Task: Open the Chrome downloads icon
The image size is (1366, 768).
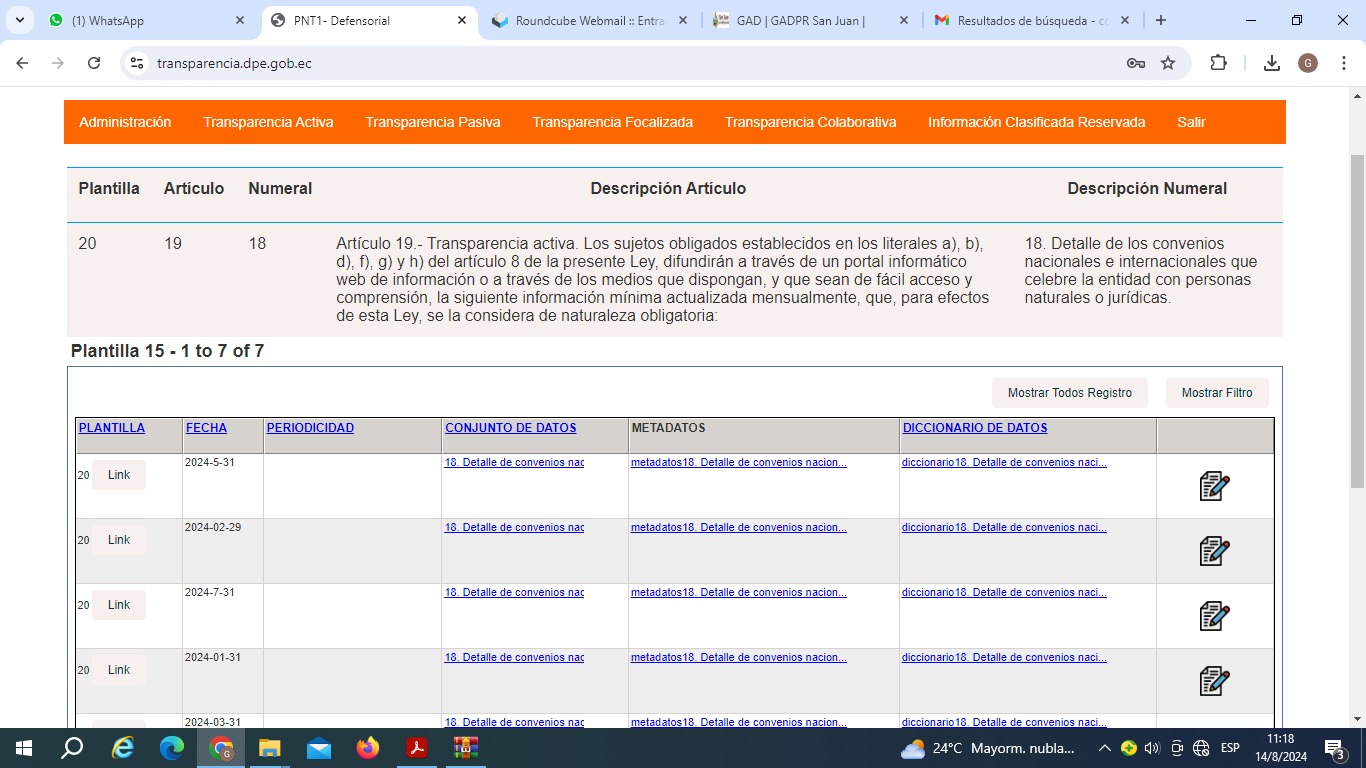Action: click(x=1272, y=63)
